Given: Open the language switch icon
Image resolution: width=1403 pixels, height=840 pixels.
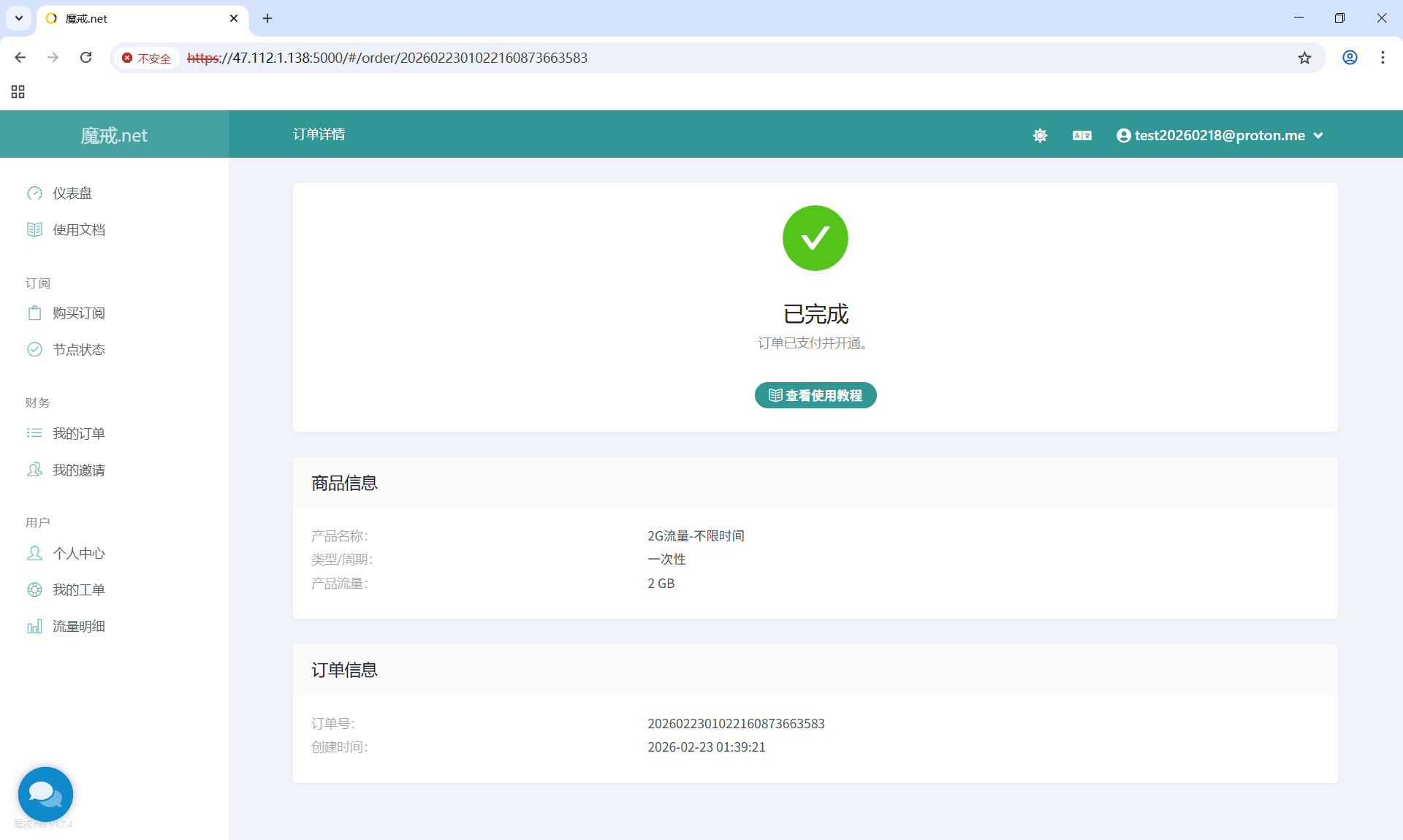Looking at the screenshot, I should tap(1081, 135).
